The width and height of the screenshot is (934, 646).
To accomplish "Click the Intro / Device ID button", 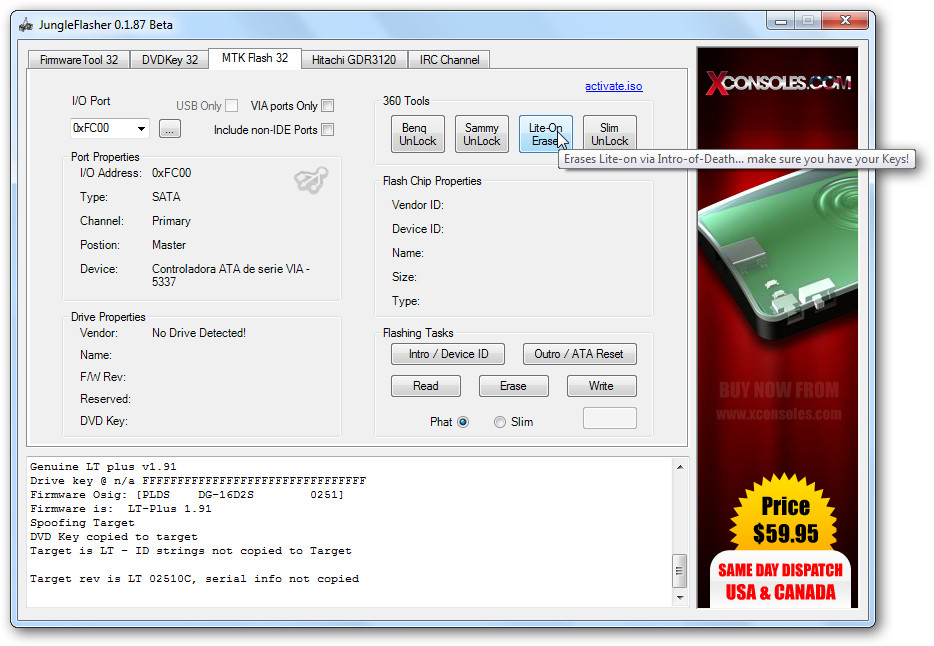I will pos(448,354).
